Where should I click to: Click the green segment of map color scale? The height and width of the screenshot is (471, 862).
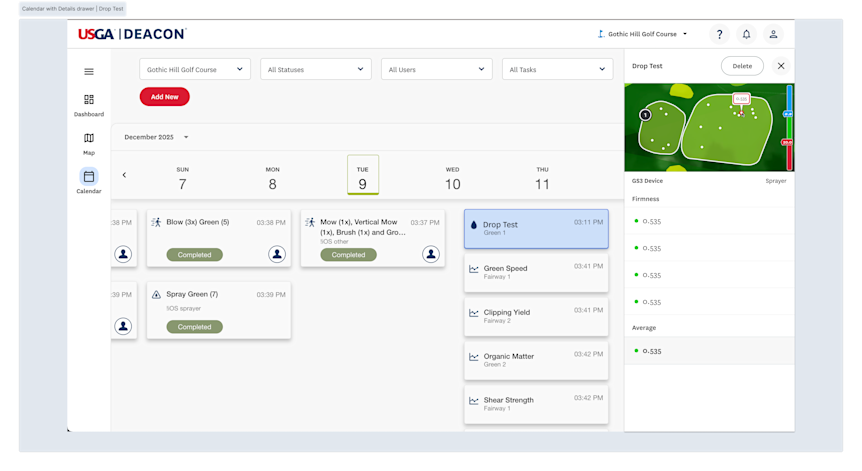789,128
